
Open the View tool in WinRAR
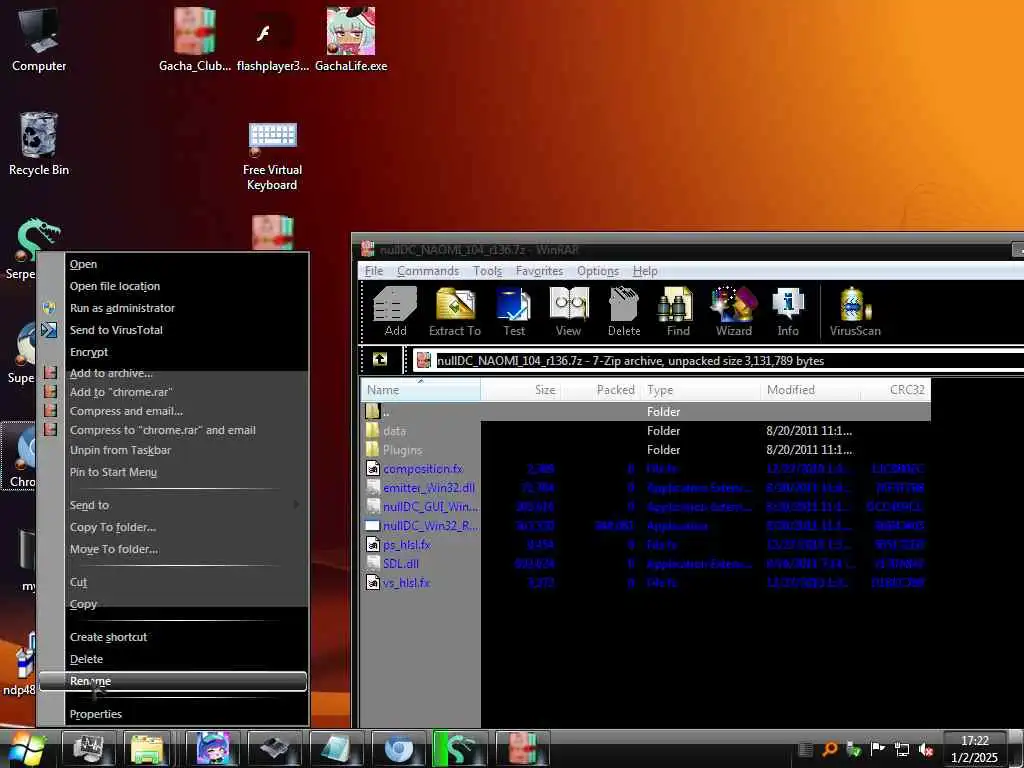[x=568, y=312]
